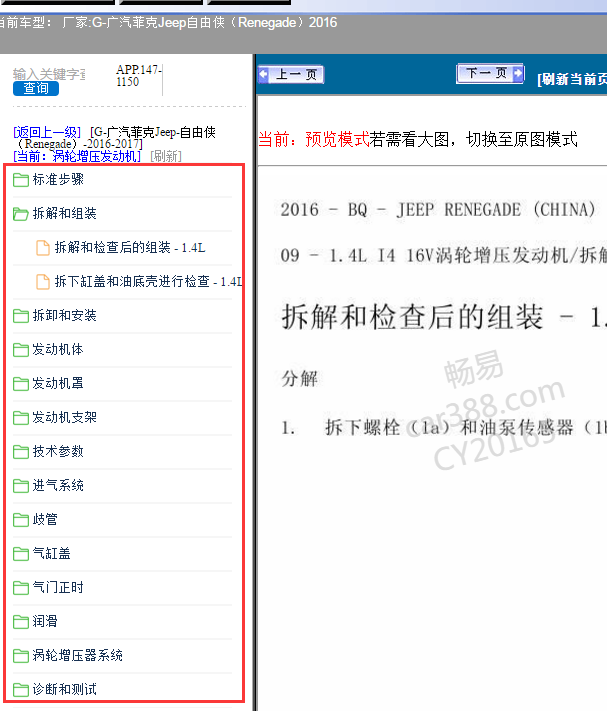Expand the 发动机支架 folder

point(64,418)
